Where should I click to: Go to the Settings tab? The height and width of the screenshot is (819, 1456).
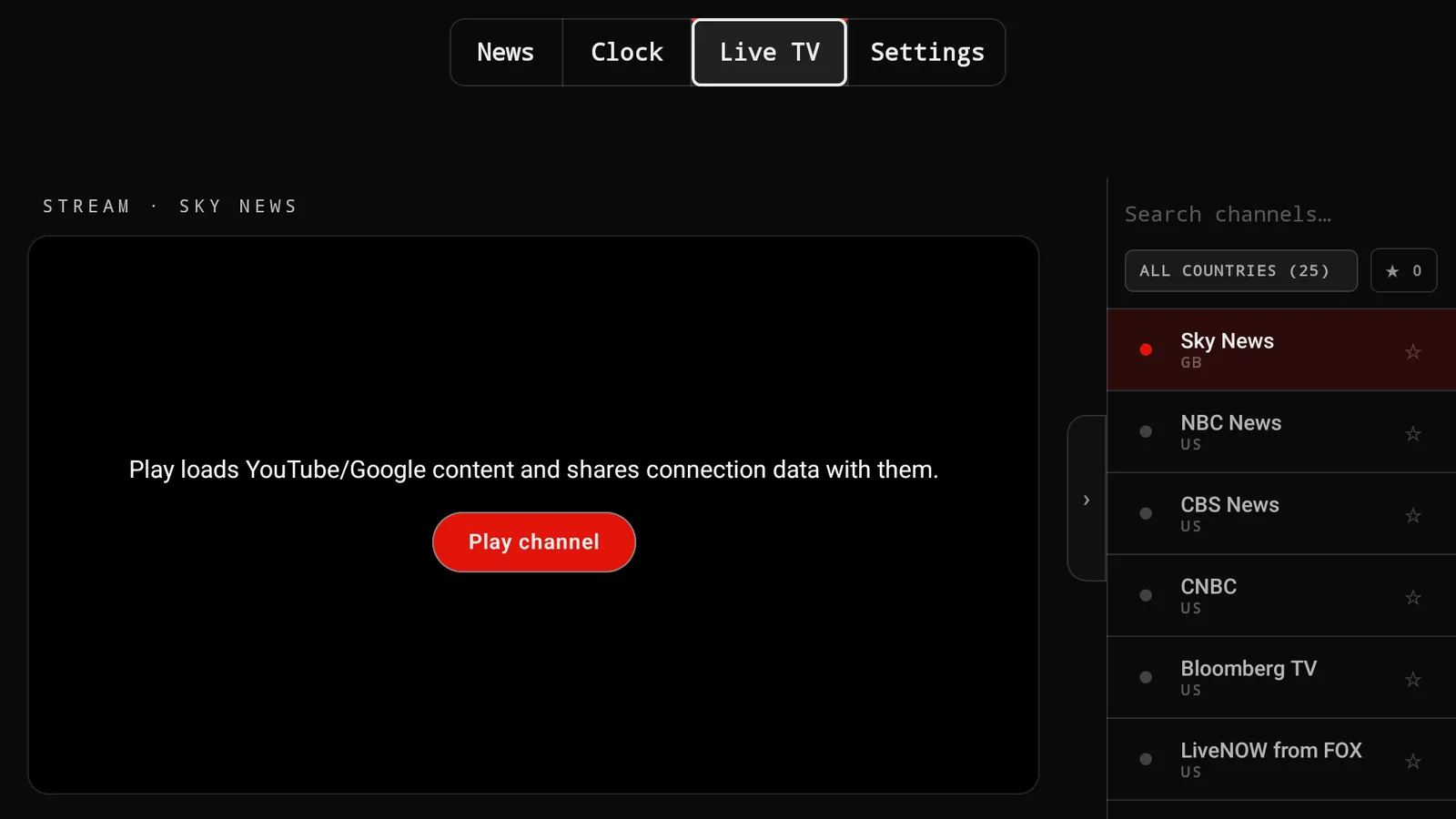click(x=926, y=52)
